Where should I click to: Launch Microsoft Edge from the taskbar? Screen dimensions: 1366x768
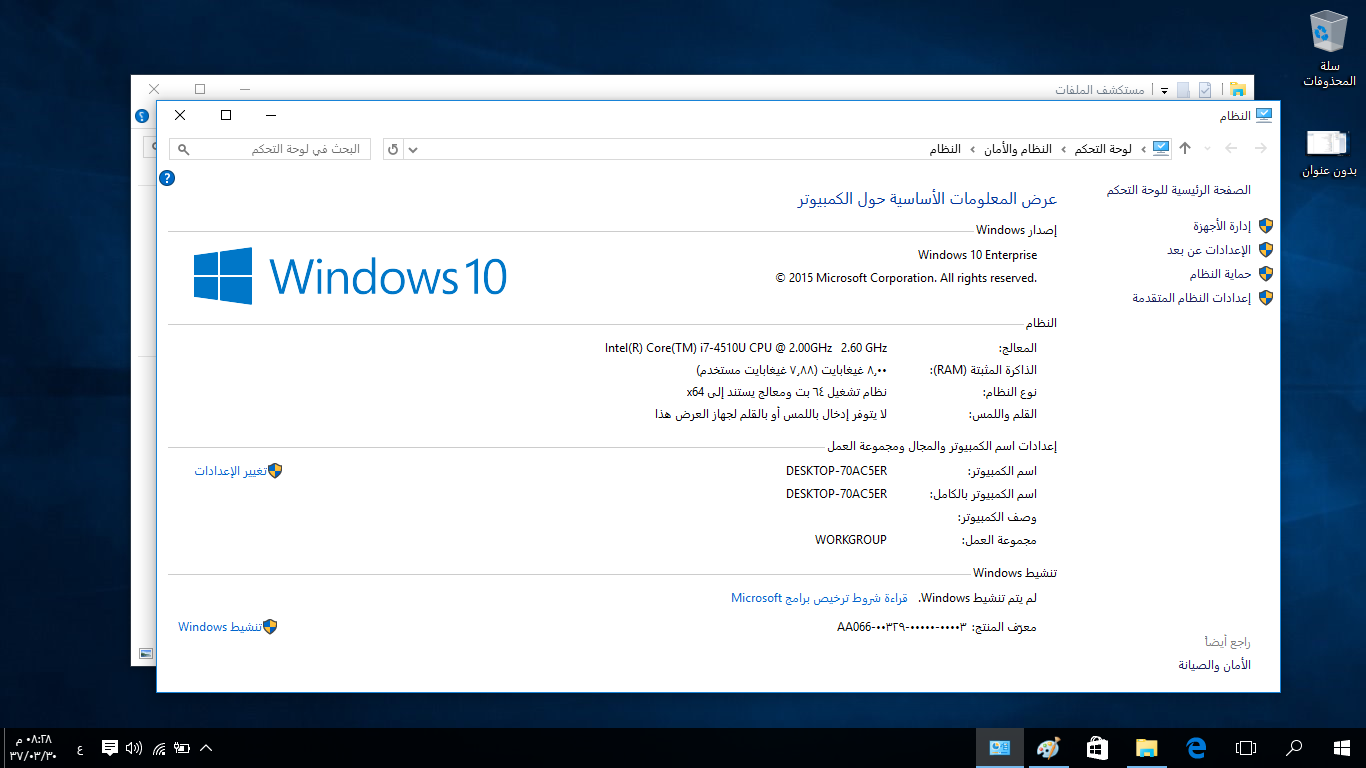tap(1196, 748)
